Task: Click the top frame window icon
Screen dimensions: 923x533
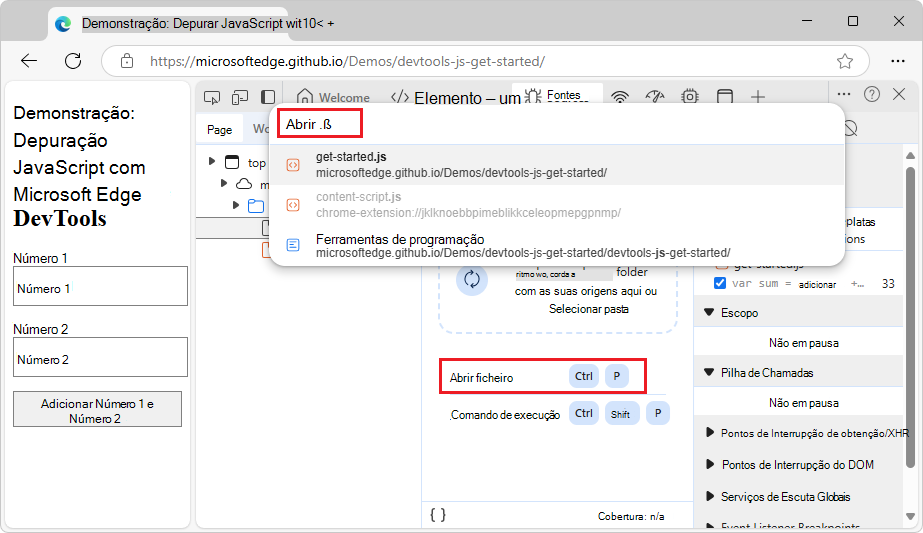Action: click(x=233, y=161)
